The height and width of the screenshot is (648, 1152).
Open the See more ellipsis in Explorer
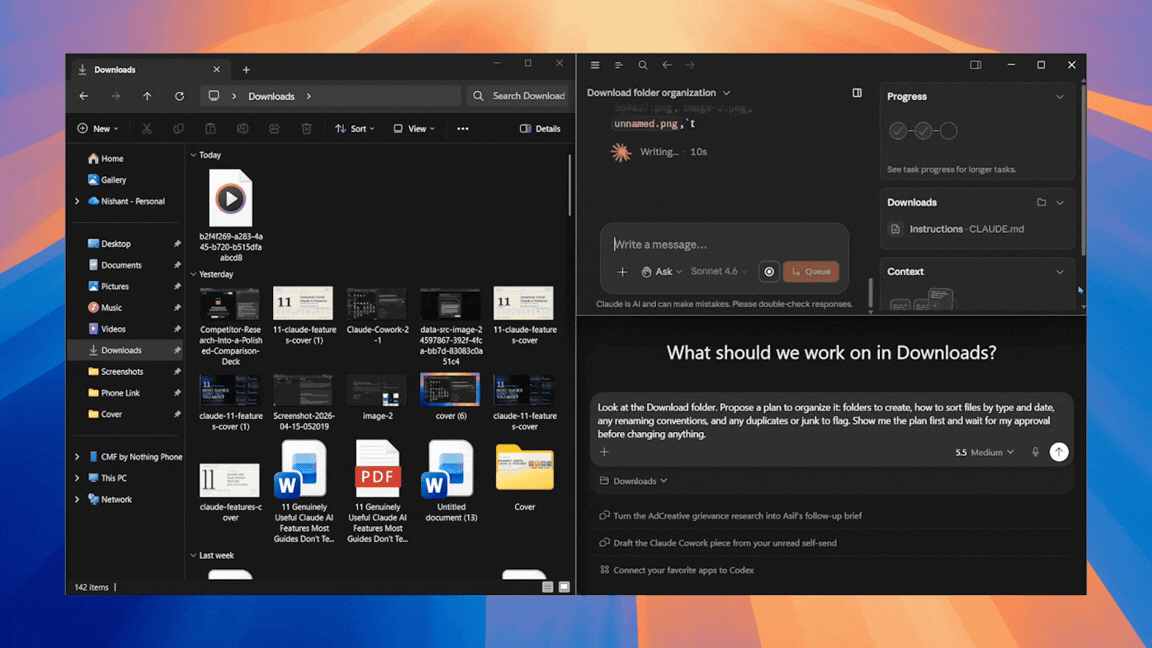[x=463, y=129]
